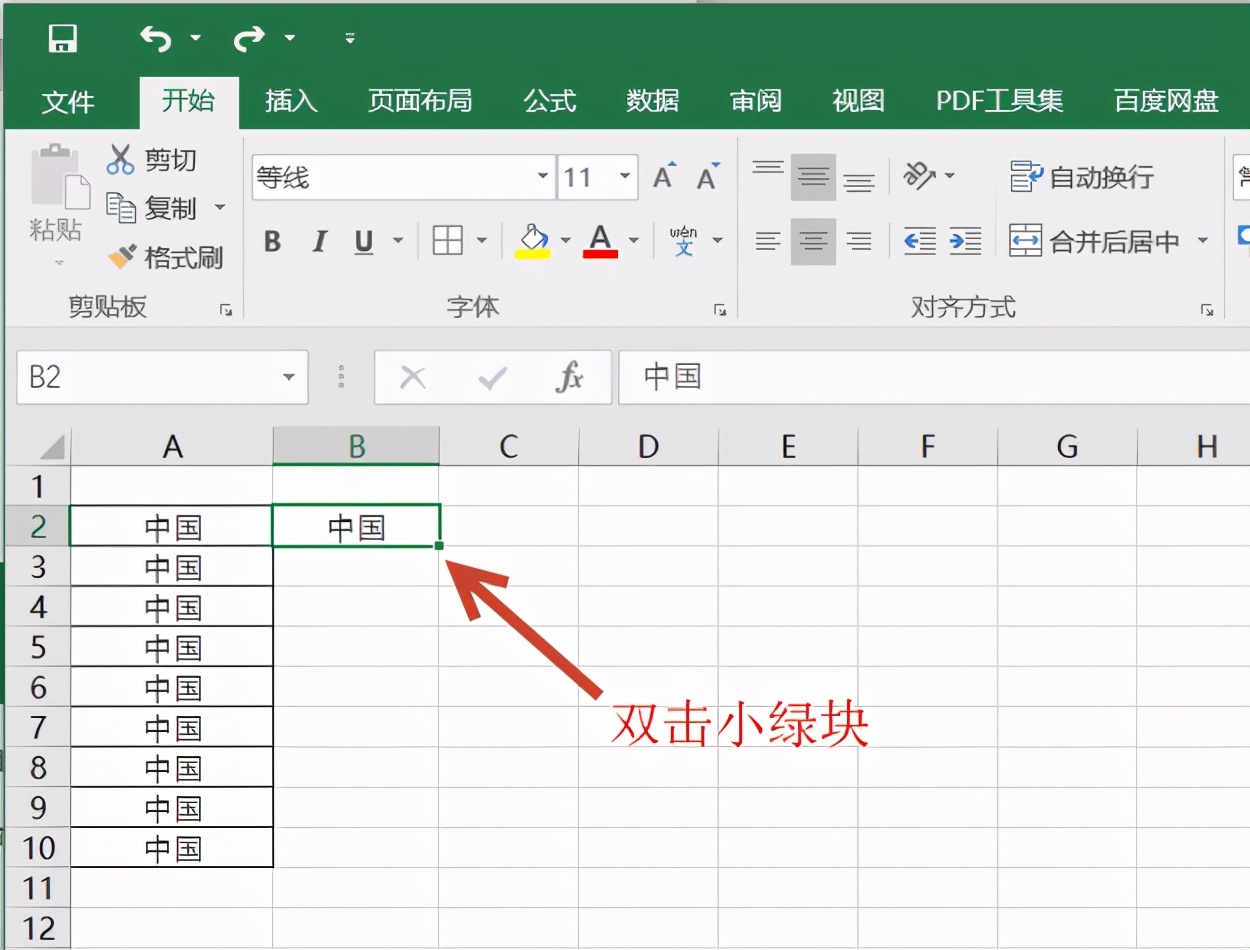The image size is (1250, 950).
Task: Click the 粘贴 paste clipboard icon
Action: coord(58,177)
